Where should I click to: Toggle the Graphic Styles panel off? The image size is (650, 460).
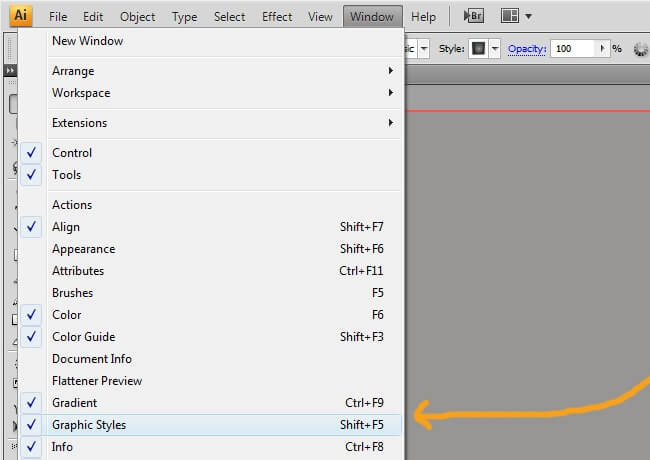[x=89, y=425]
